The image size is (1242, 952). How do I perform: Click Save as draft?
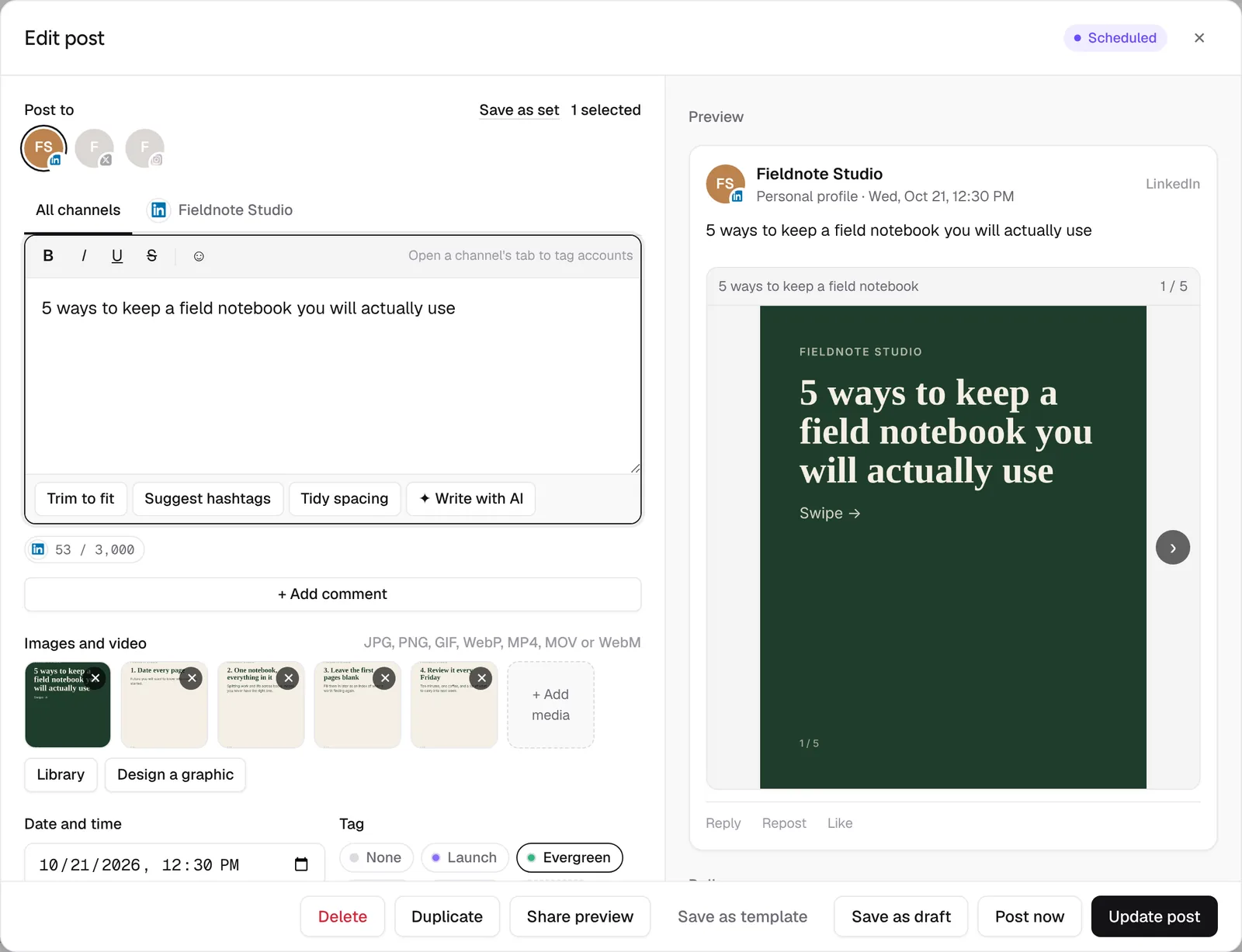pos(901,916)
